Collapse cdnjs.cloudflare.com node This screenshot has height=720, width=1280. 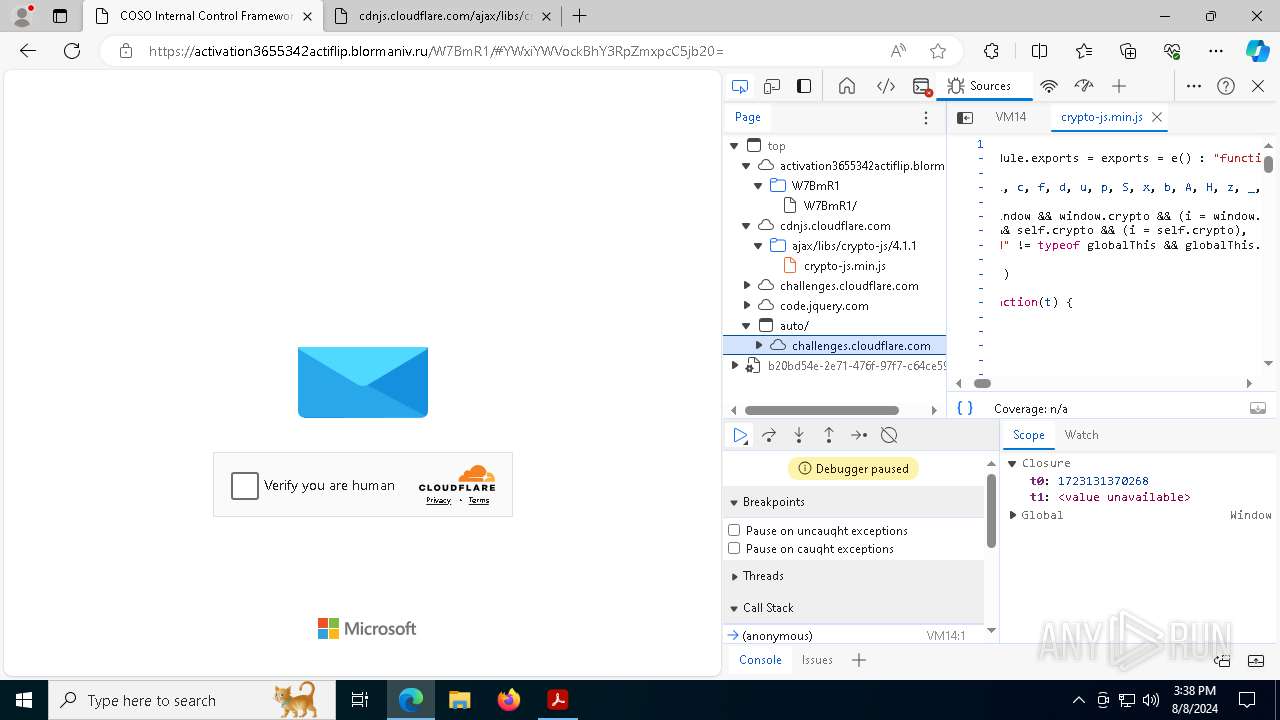point(746,226)
